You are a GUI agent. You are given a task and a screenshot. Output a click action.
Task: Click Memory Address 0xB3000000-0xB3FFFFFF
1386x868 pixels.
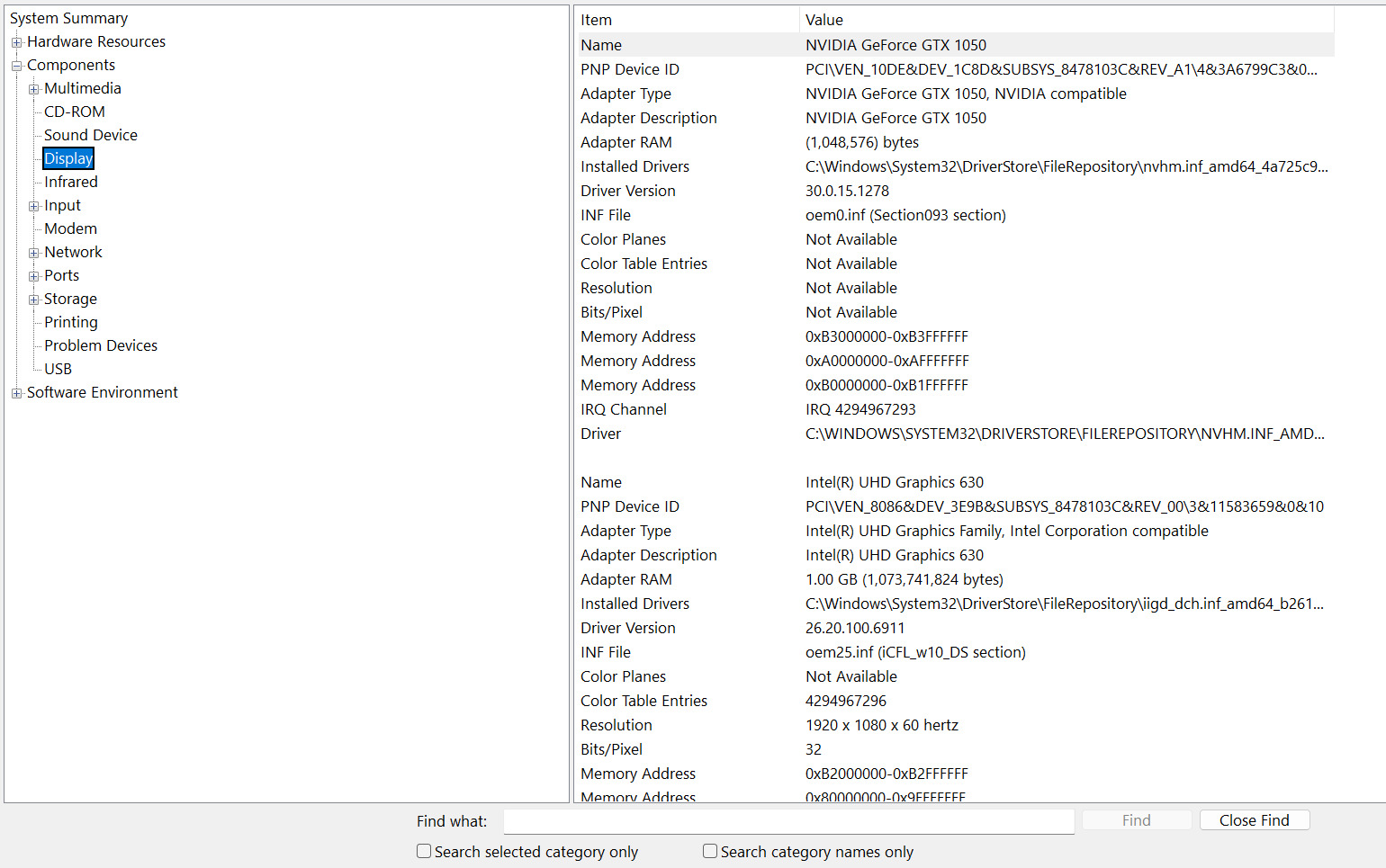(886, 336)
